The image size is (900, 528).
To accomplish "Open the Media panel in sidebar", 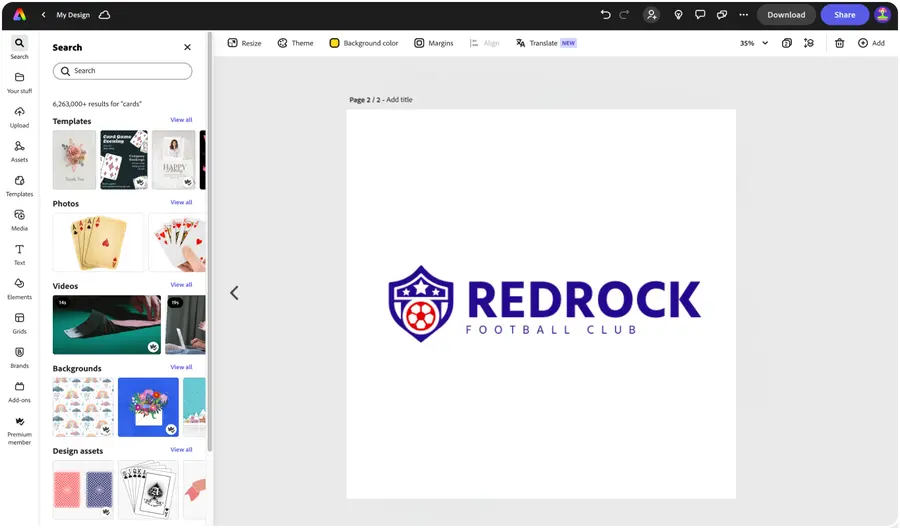I will pyautogui.click(x=19, y=219).
